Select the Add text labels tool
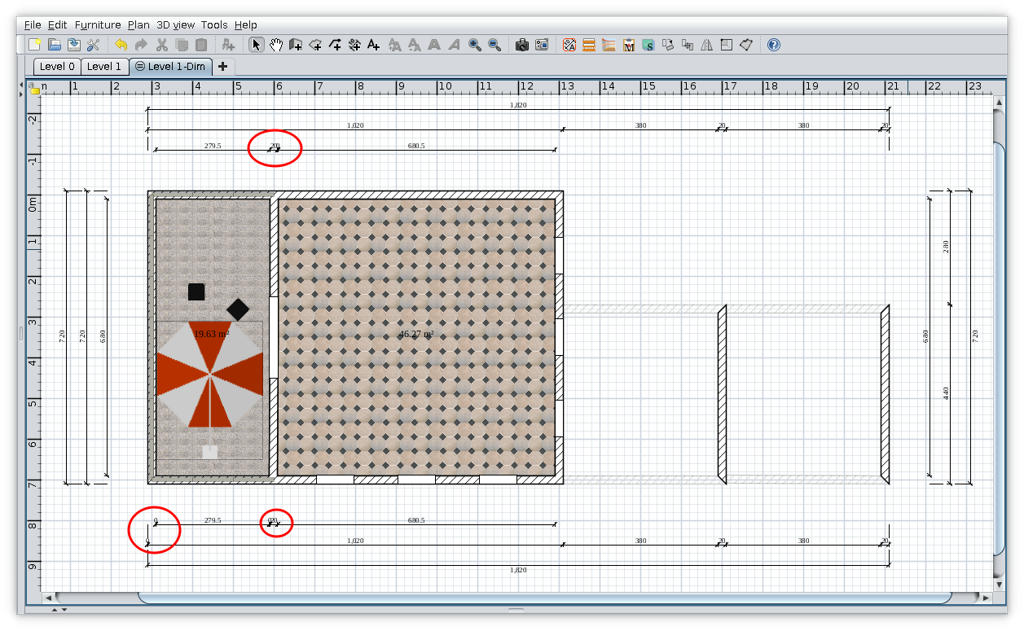Viewport: 1024px width, 631px height. [374, 45]
